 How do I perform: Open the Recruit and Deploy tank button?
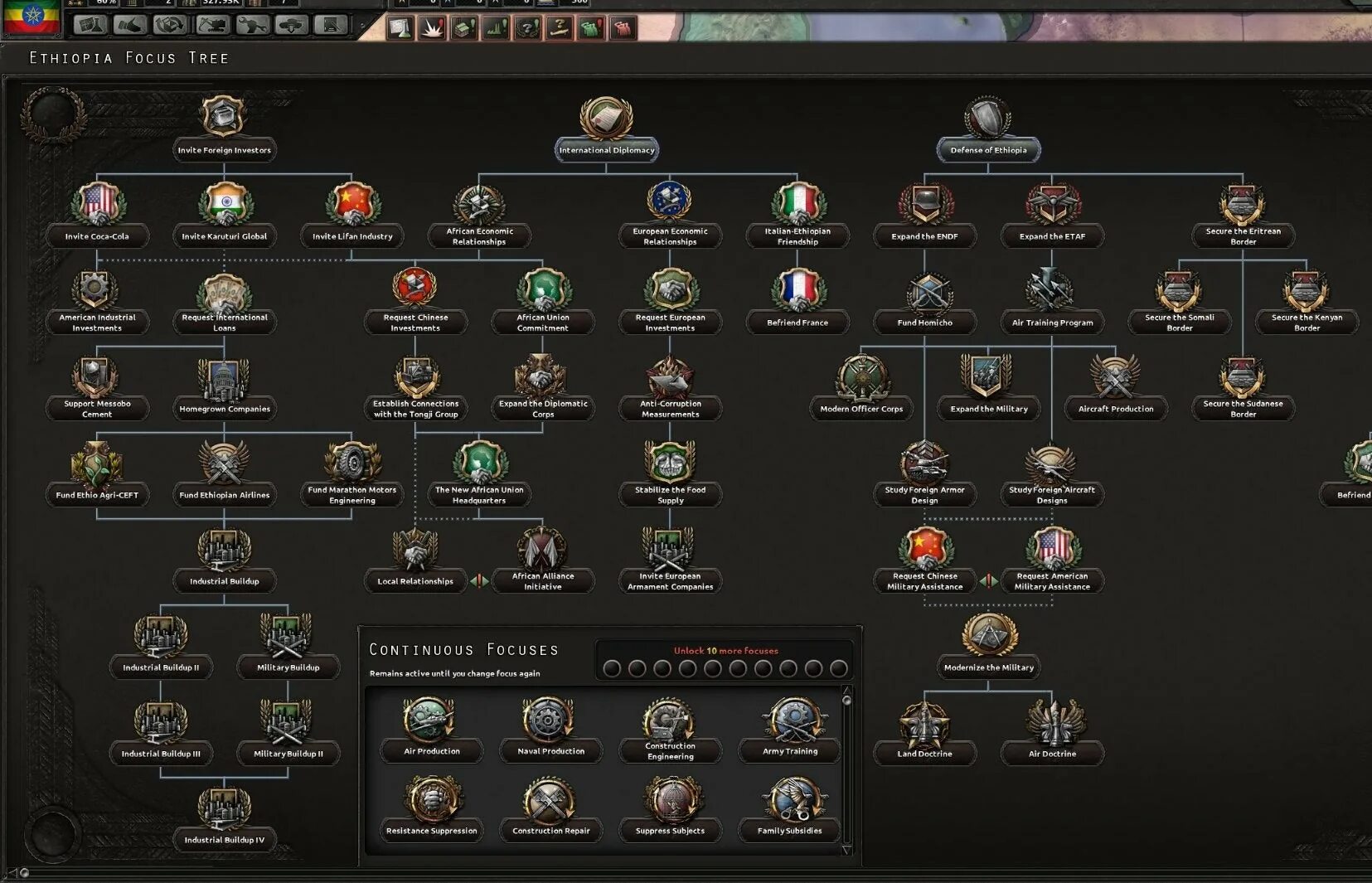[292, 25]
